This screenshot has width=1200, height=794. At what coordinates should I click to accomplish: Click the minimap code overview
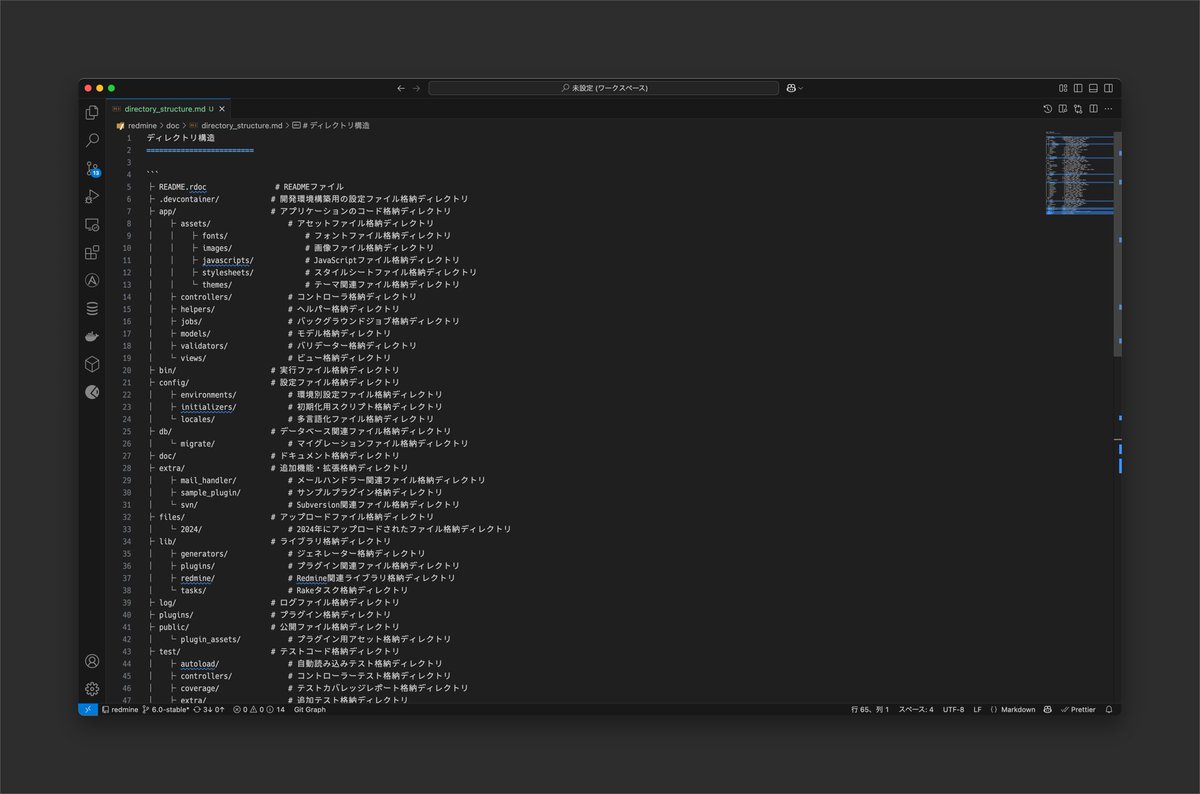click(x=1080, y=172)
